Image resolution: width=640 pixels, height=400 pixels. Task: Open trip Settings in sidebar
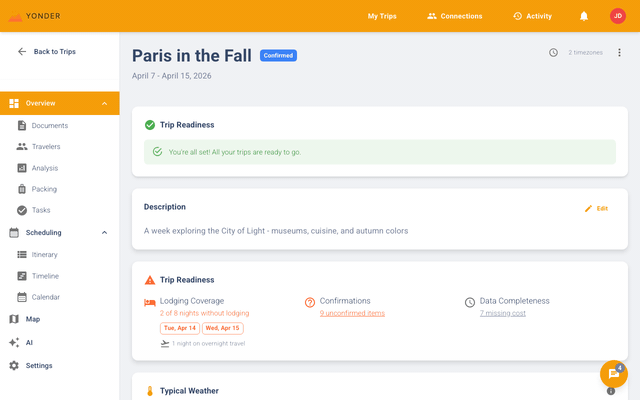pos(38,365)
